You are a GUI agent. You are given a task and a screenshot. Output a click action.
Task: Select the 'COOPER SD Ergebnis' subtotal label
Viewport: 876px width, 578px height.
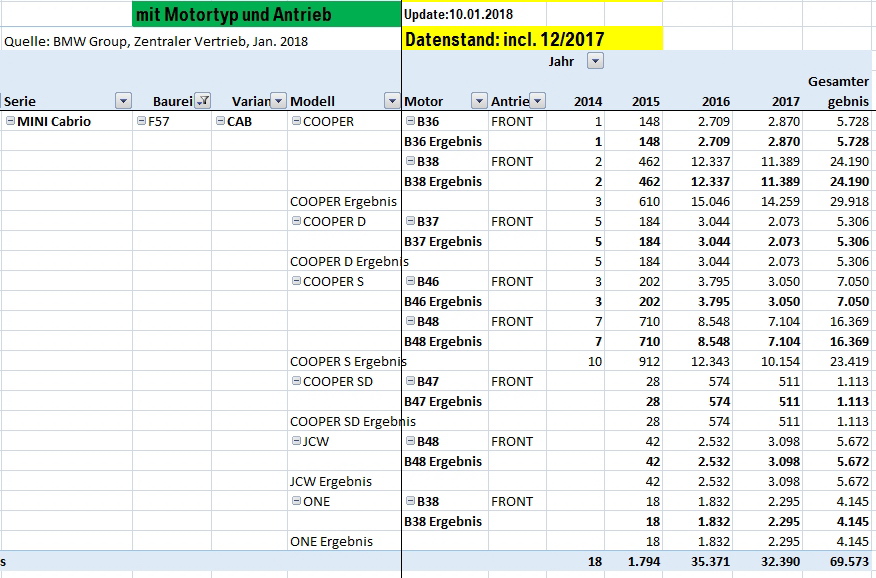pos(353,421)
